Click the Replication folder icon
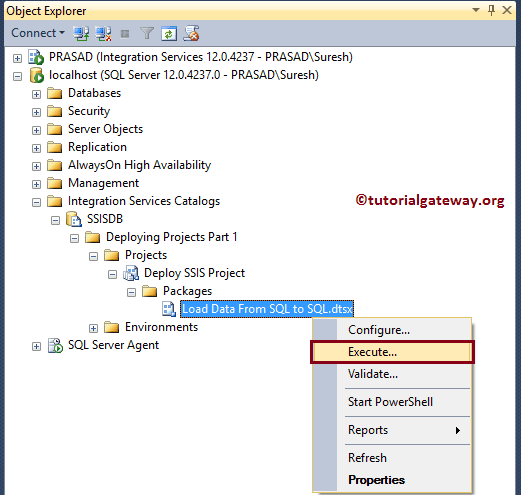521x495 pixels. click(x=55, y=147)
